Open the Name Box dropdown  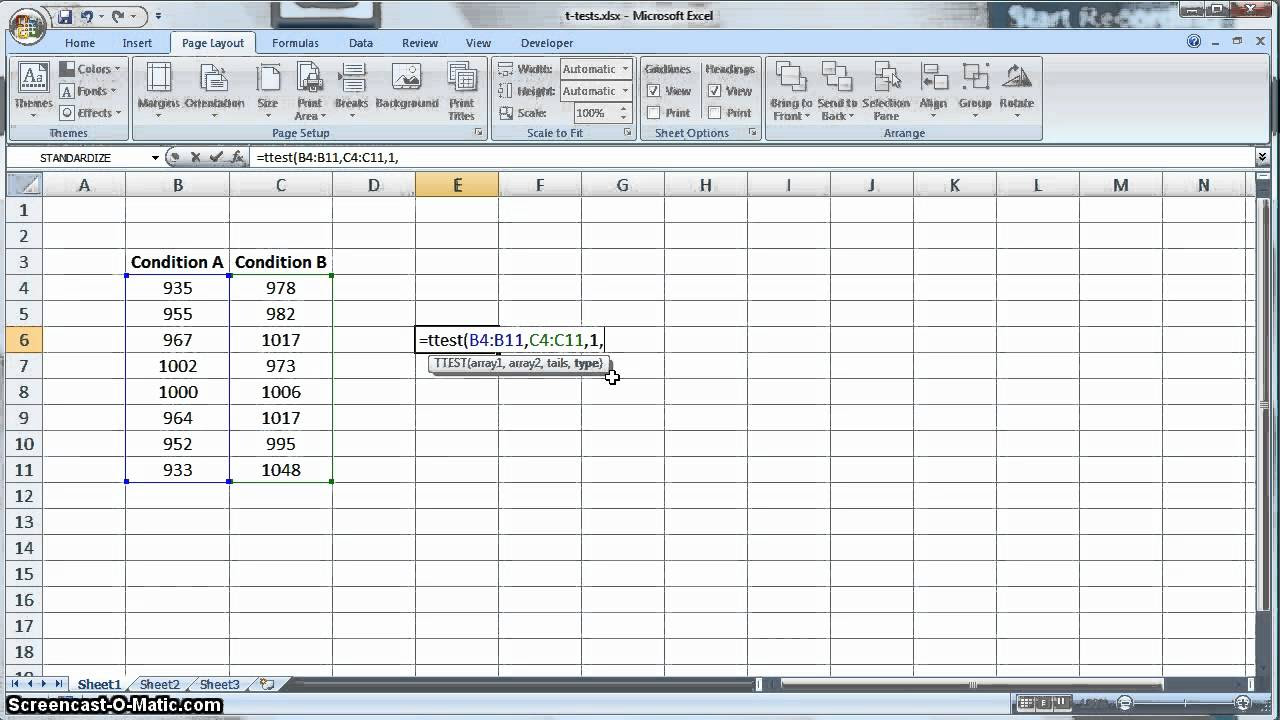[x=155, y=158]
